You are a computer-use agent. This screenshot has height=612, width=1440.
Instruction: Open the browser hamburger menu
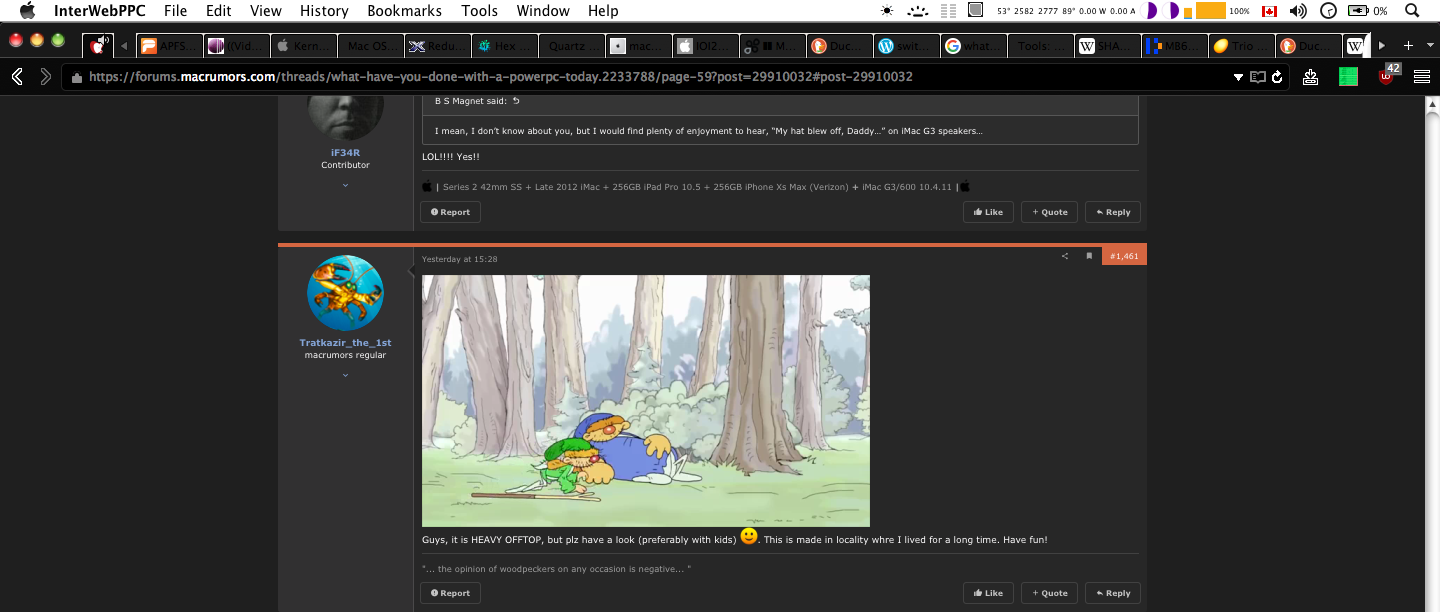[x=1421, y=77]
